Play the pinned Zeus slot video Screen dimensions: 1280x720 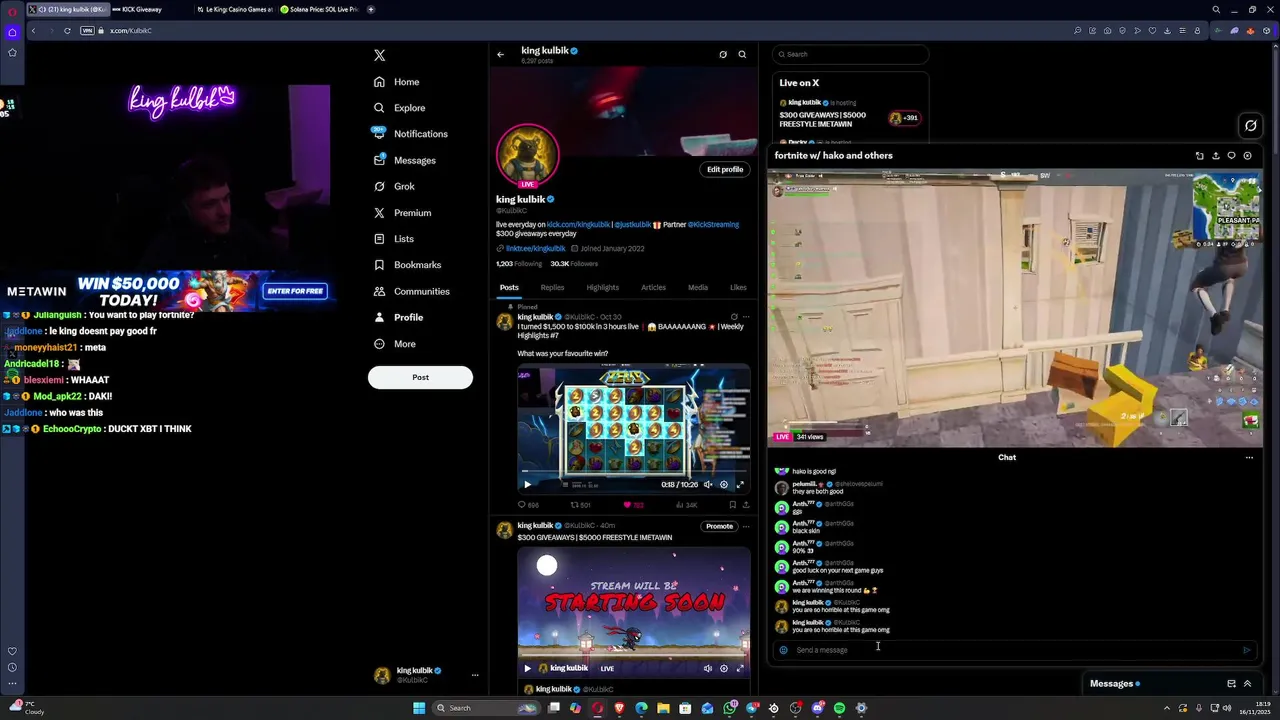tap(528, 485)
